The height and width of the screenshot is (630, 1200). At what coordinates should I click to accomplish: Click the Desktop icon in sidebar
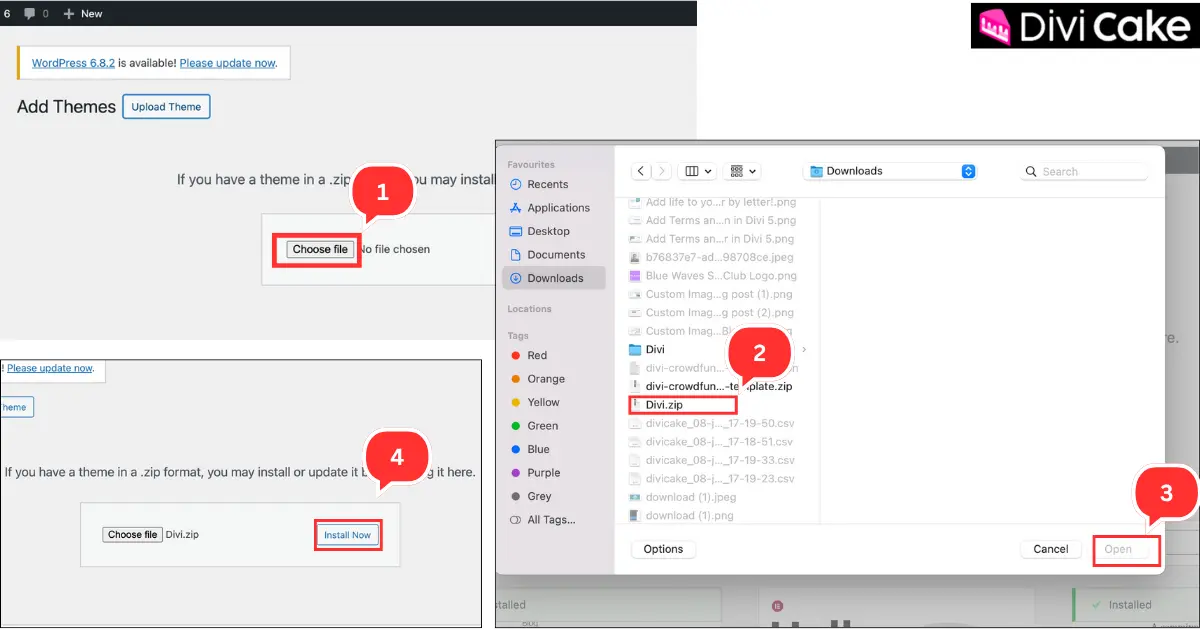click(x=516, y=231)
